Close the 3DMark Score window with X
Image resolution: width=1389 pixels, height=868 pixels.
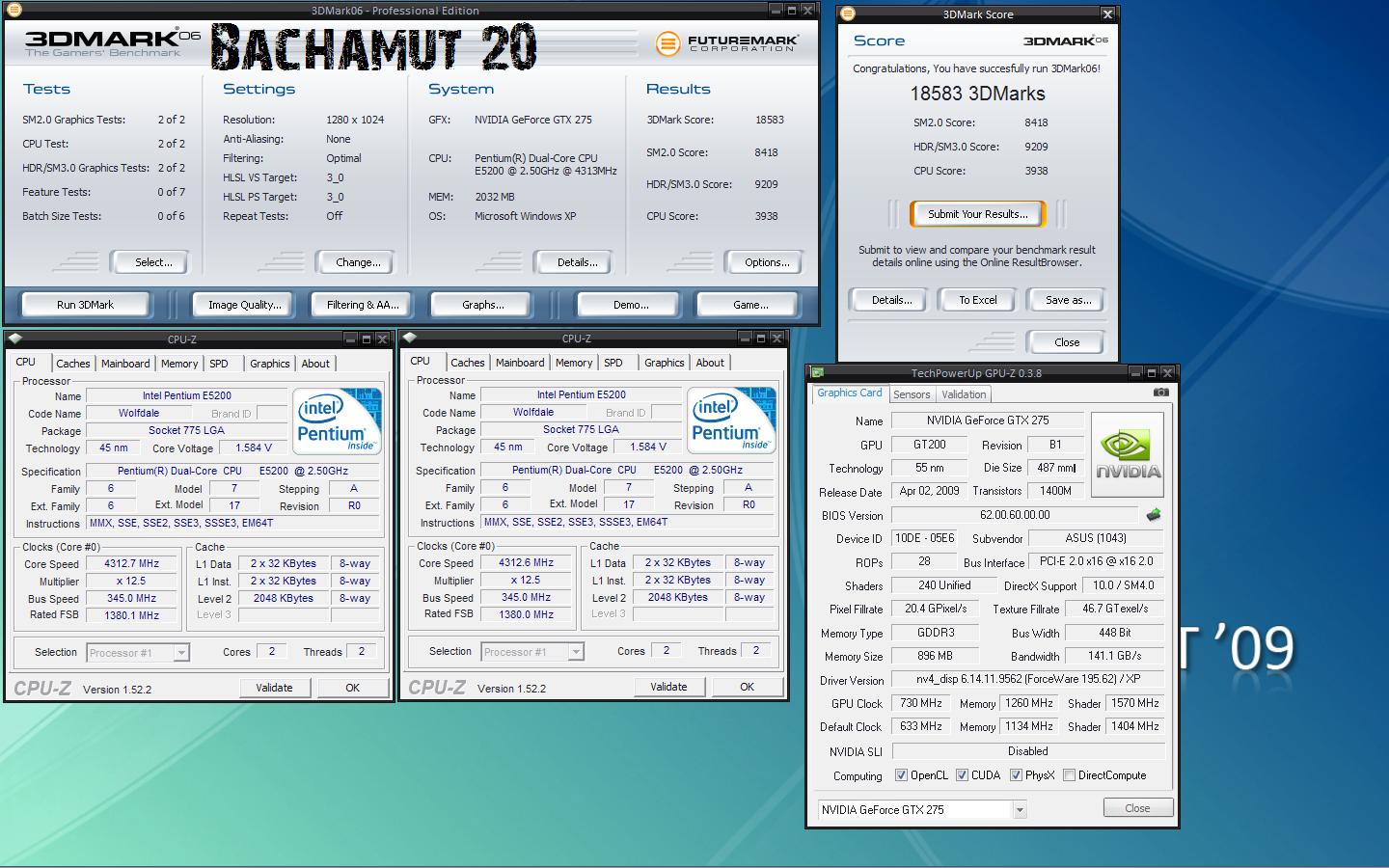tap(1107, 14)
